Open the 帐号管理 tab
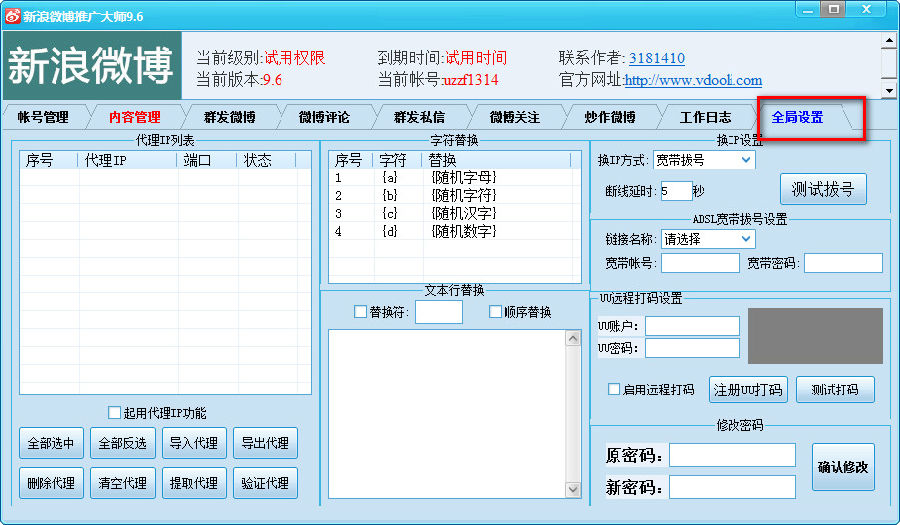 point(44,117)
